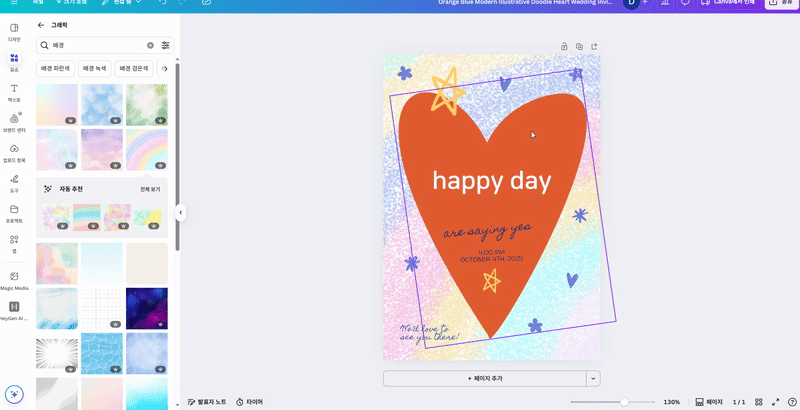Click the D user avatar
Screen dimensions: 800x410
(x=631, y=3)
